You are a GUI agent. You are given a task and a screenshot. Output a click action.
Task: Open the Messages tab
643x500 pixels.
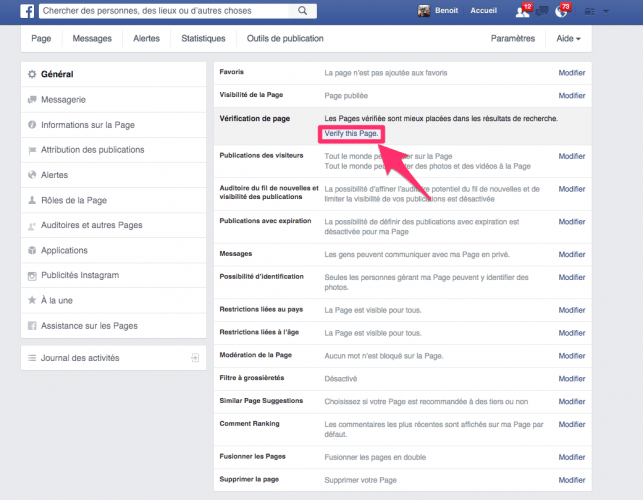point(92,39)
